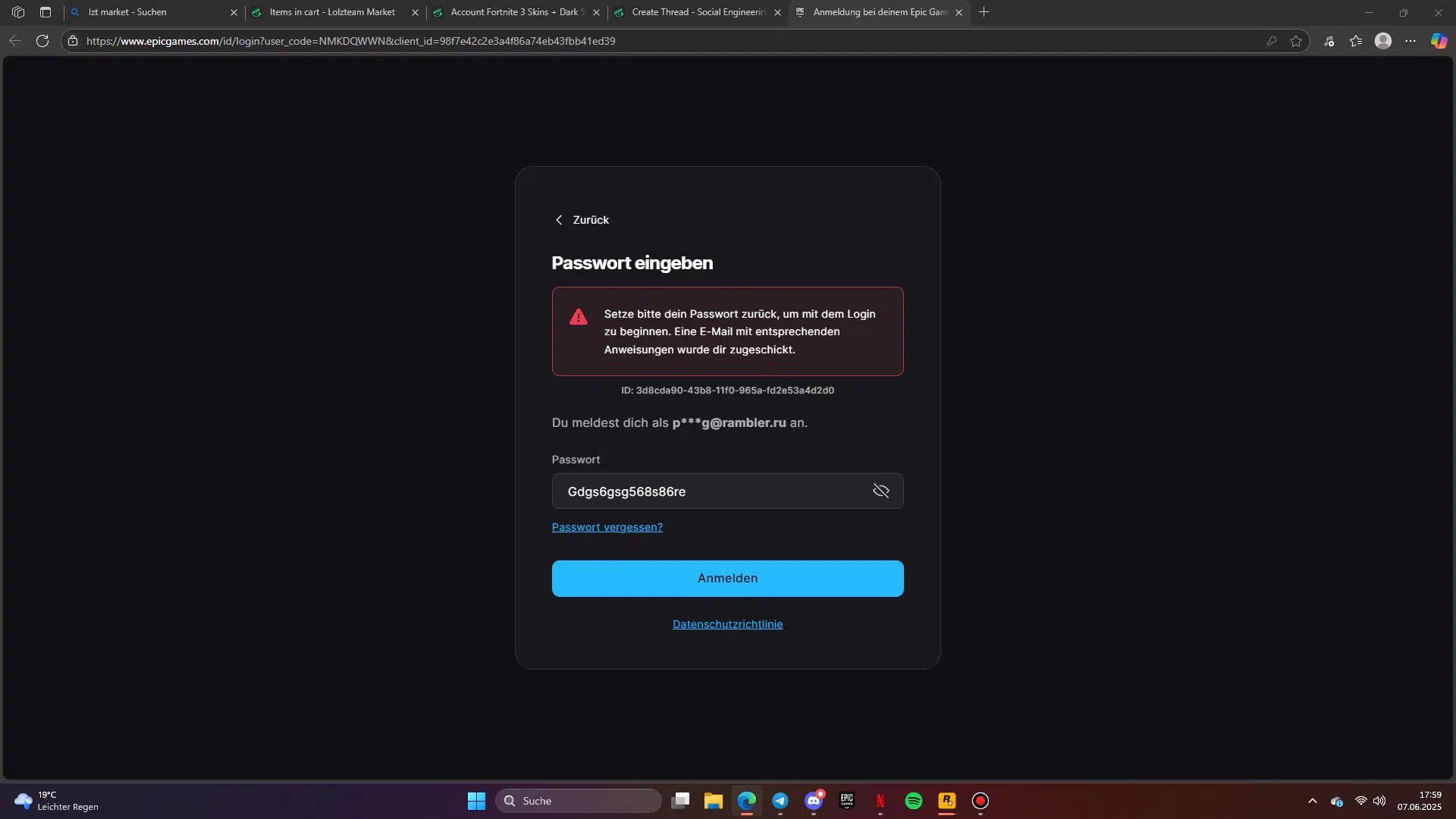Open the favorites list icon

tap(1356, 41)
